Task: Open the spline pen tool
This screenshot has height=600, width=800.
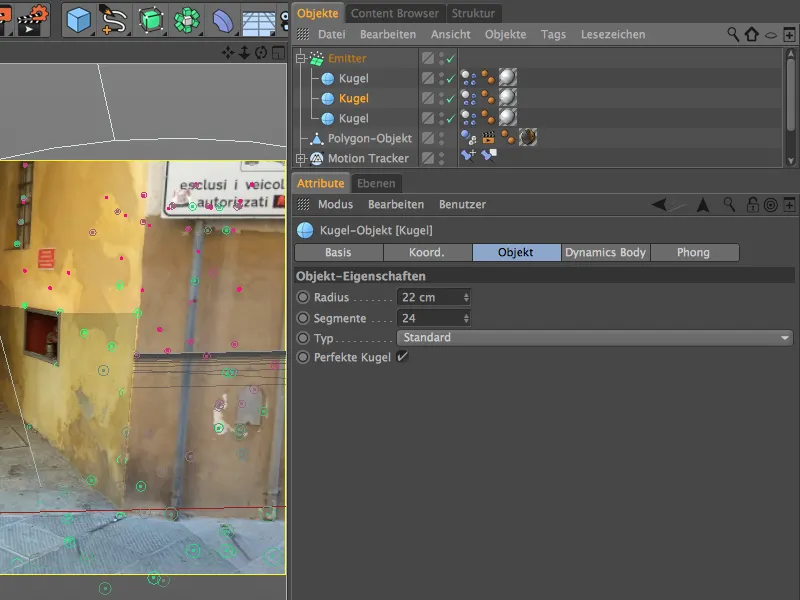Action: point(114,19)
